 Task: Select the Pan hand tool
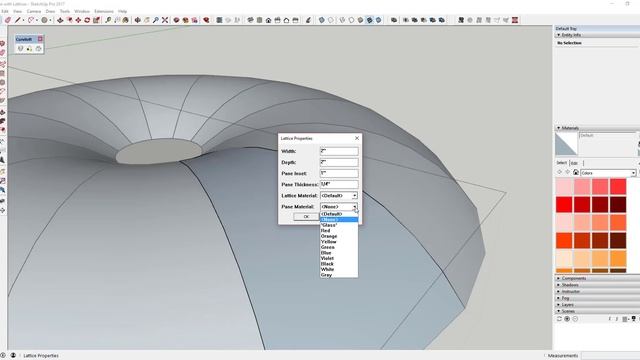(x=147, y=20)
